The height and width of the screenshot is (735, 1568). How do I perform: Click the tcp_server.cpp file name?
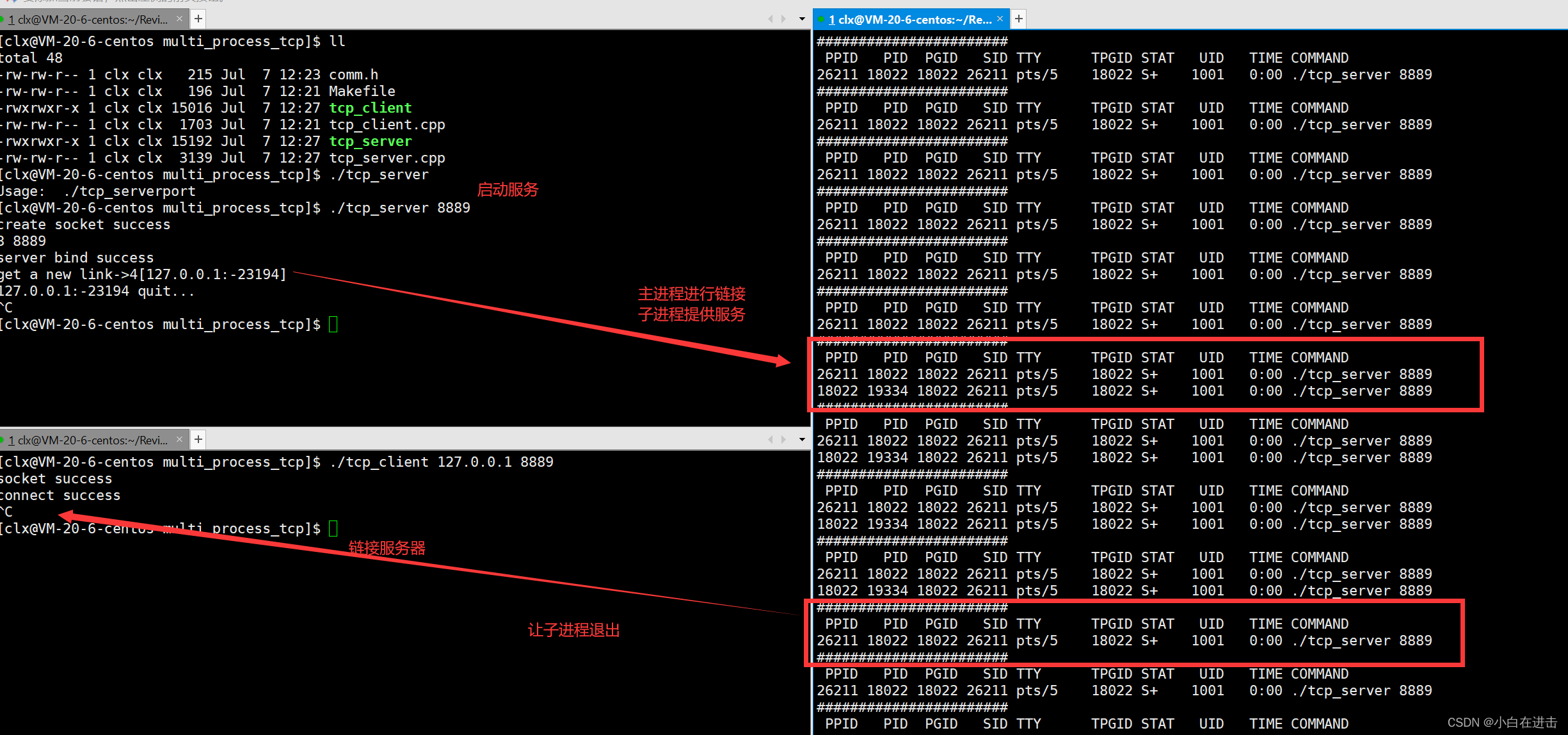387,157
